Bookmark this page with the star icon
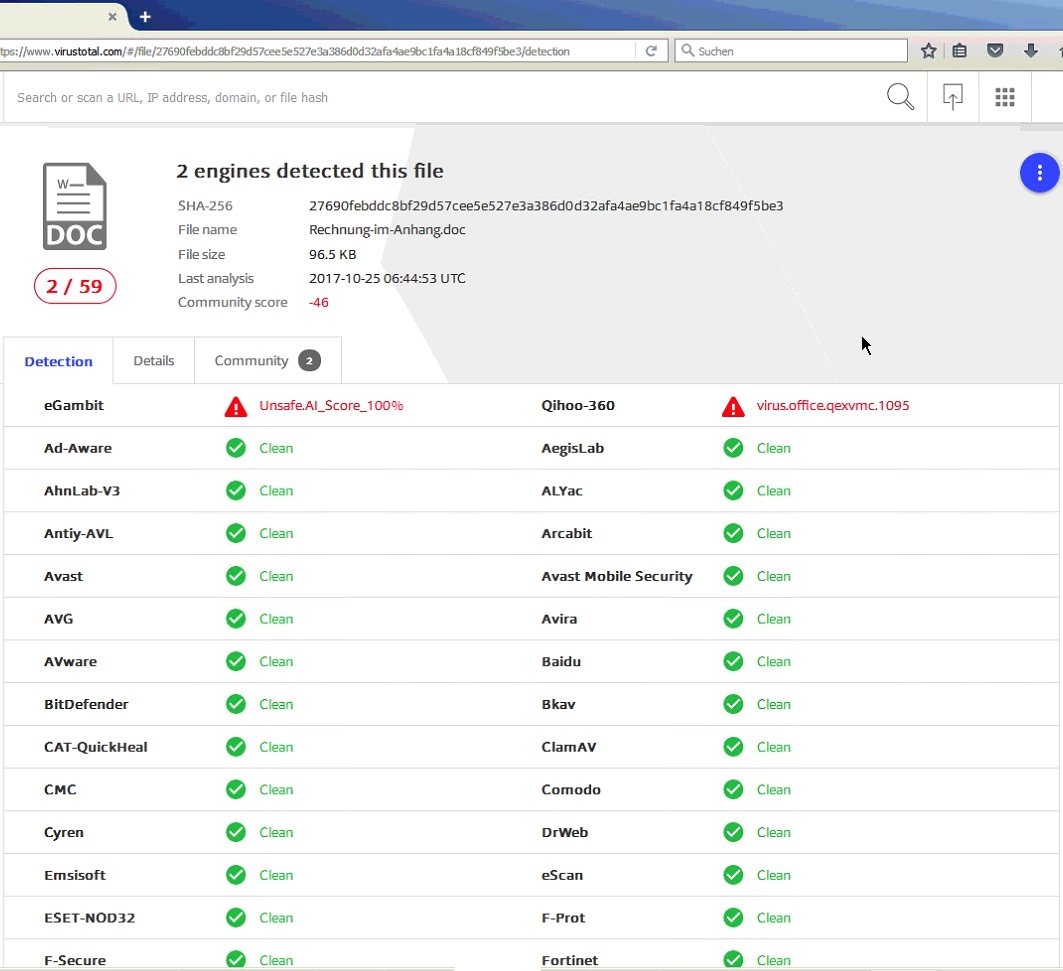The image size is (1063, 971). (928, 51)
